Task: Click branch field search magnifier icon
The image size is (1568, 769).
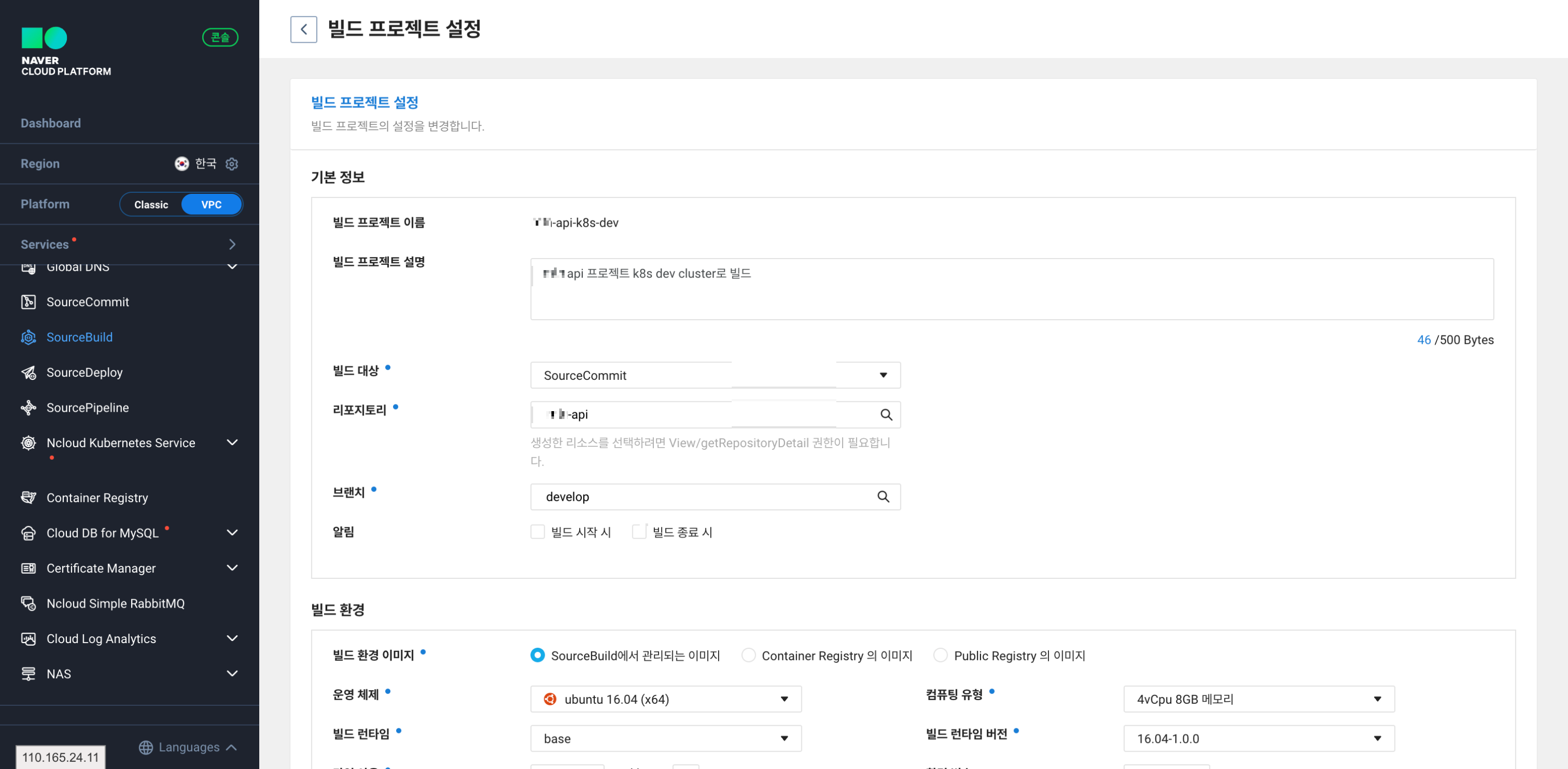Action: pos(883,496)
